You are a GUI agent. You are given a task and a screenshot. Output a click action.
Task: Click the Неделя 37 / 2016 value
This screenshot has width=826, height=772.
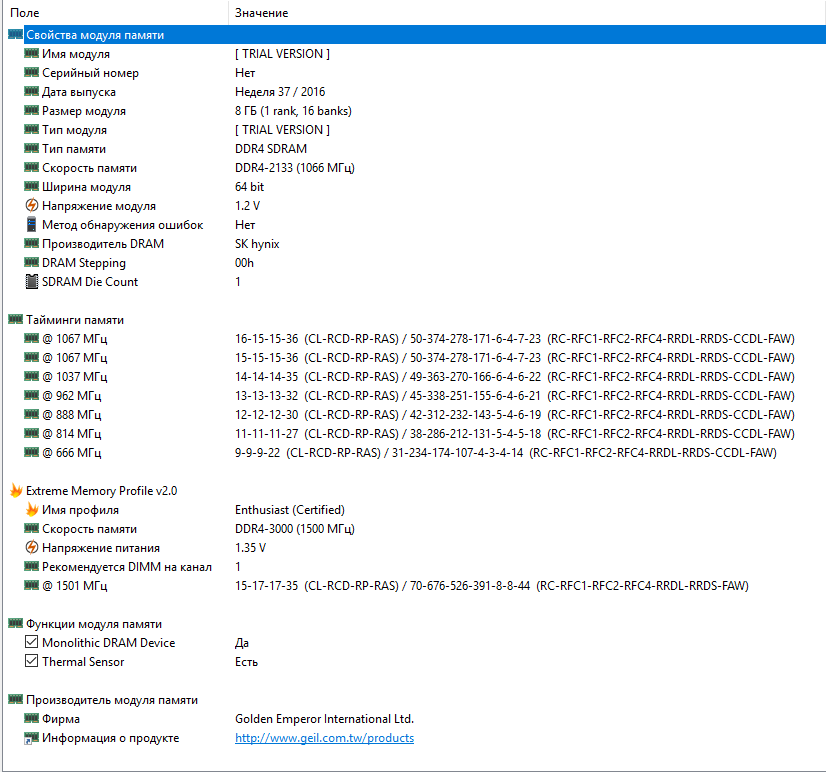[280, 92]
